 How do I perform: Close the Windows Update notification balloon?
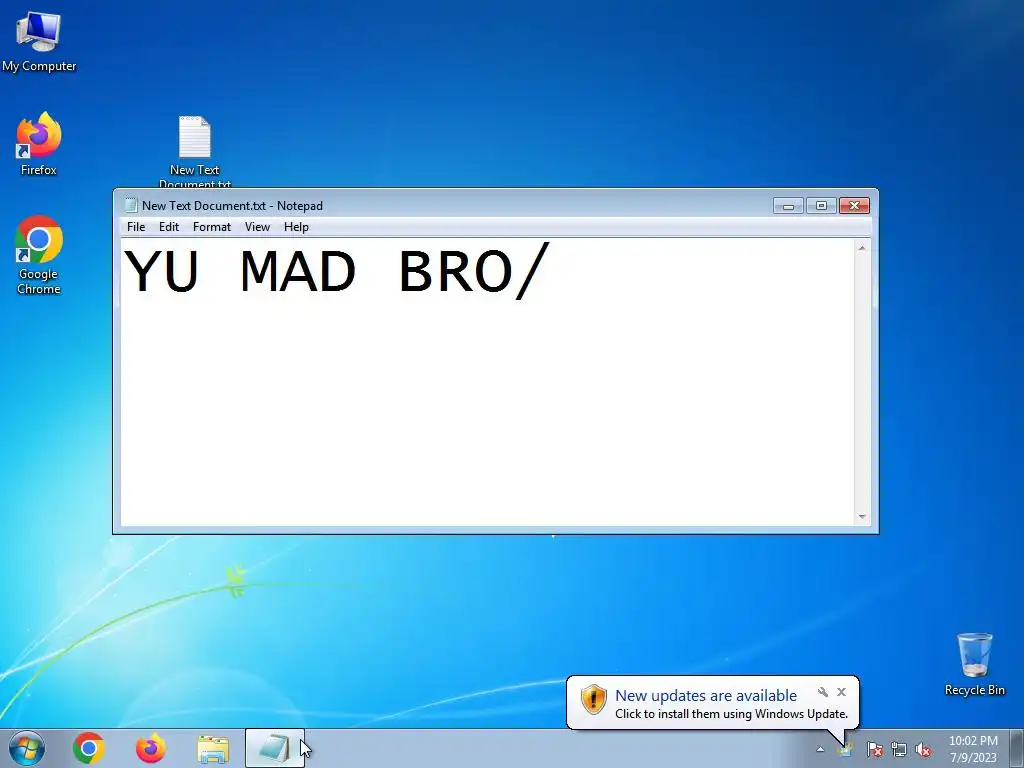click(841, 692)
